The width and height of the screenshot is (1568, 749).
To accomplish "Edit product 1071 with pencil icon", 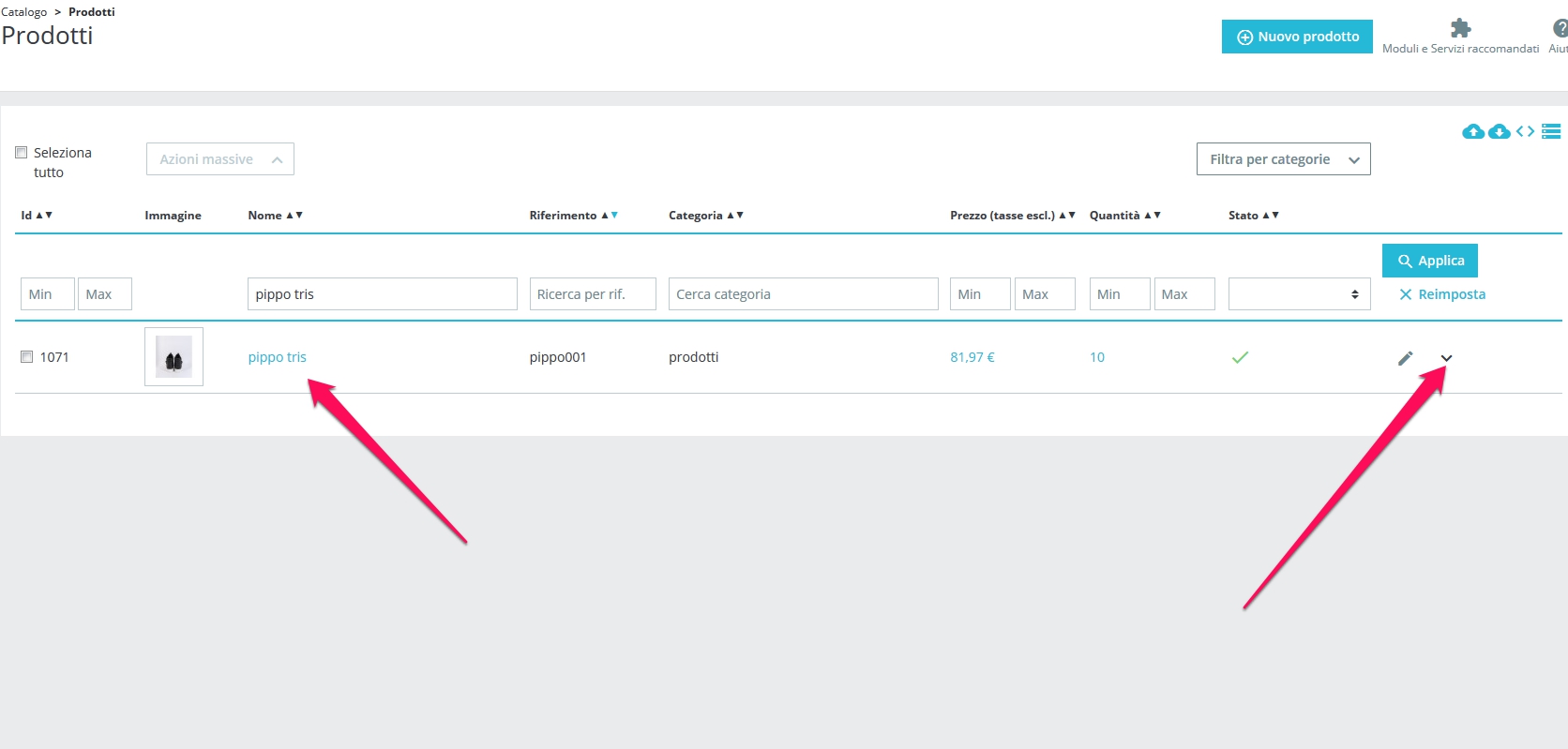I will click(x=1405, y=358).
